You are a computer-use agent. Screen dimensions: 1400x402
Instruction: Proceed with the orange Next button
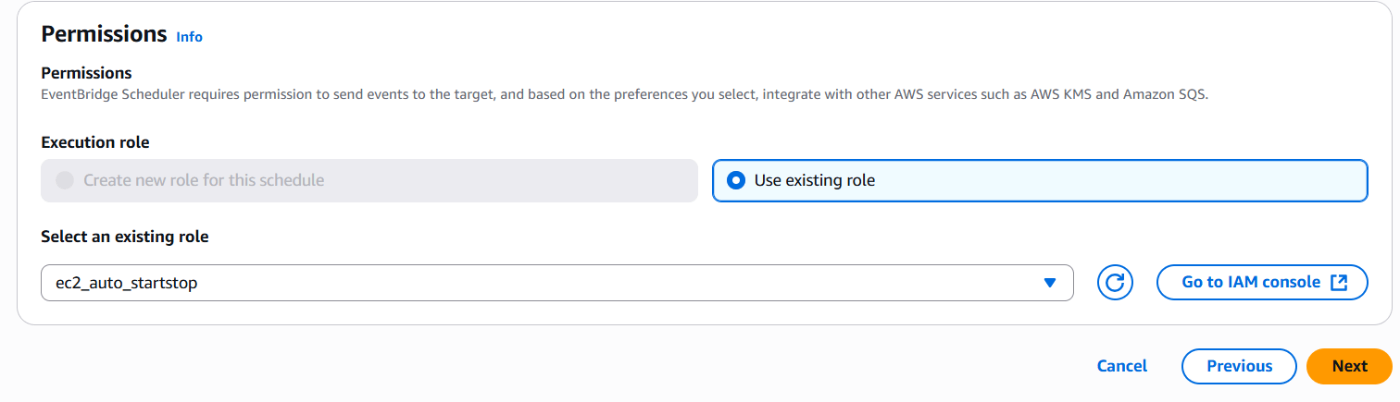tap(1349, 366)
